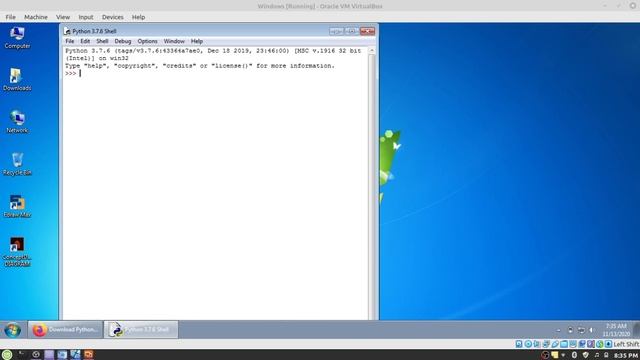This screenshot has height=360, width=640.
Task: Switch to the Firefox Download Python taskbar button
Action: coord(65,330)
